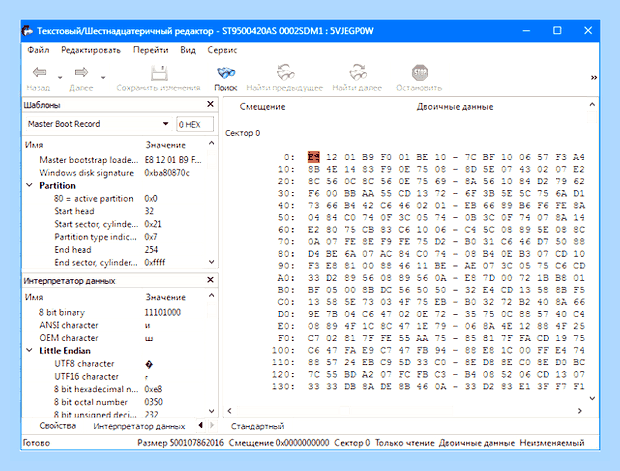
Task: Open Поиск binoculars search tool
Action: coord(226,73)
